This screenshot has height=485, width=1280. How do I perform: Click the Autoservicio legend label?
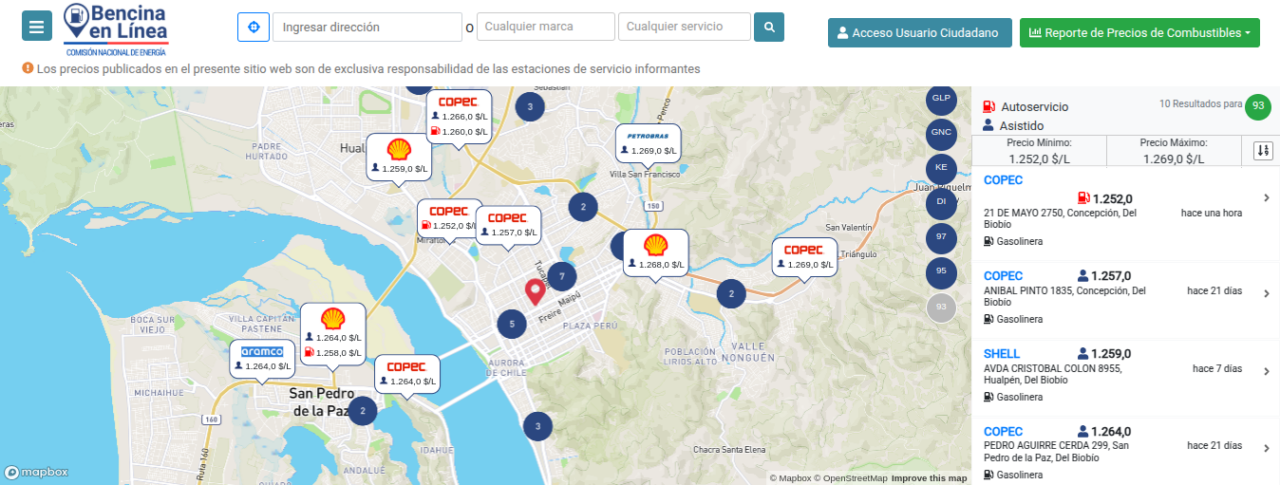[1034, 106]
